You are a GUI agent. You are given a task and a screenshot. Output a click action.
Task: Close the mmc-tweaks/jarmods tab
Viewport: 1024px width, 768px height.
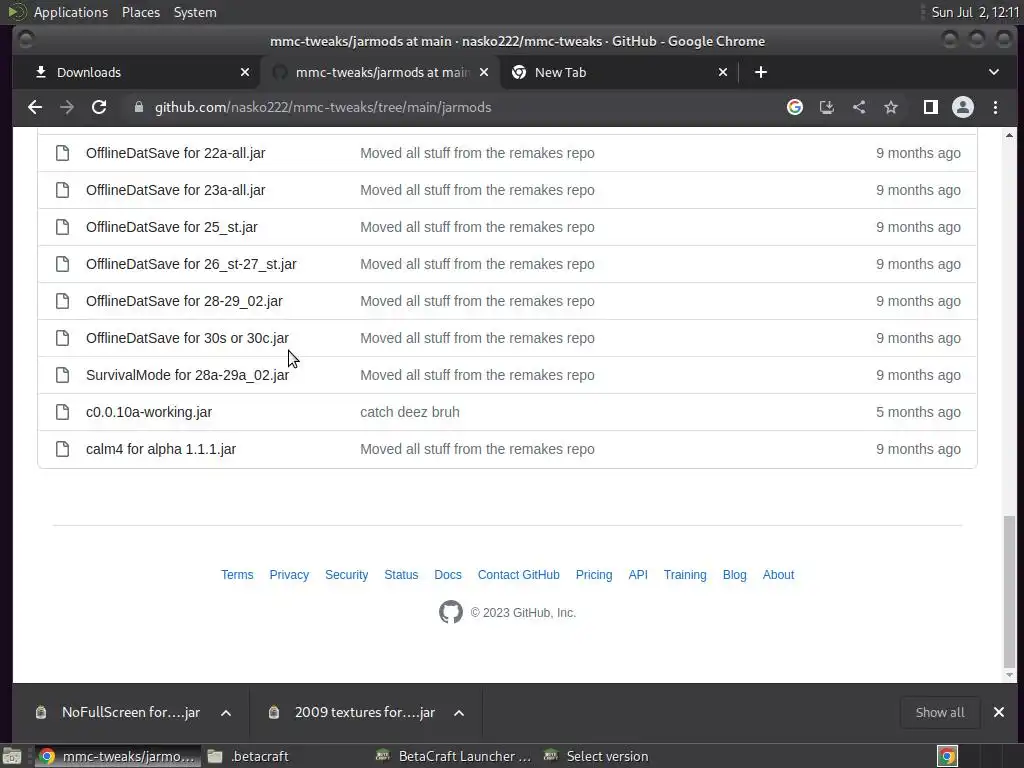pyautogui.click(x=484, y=72)
